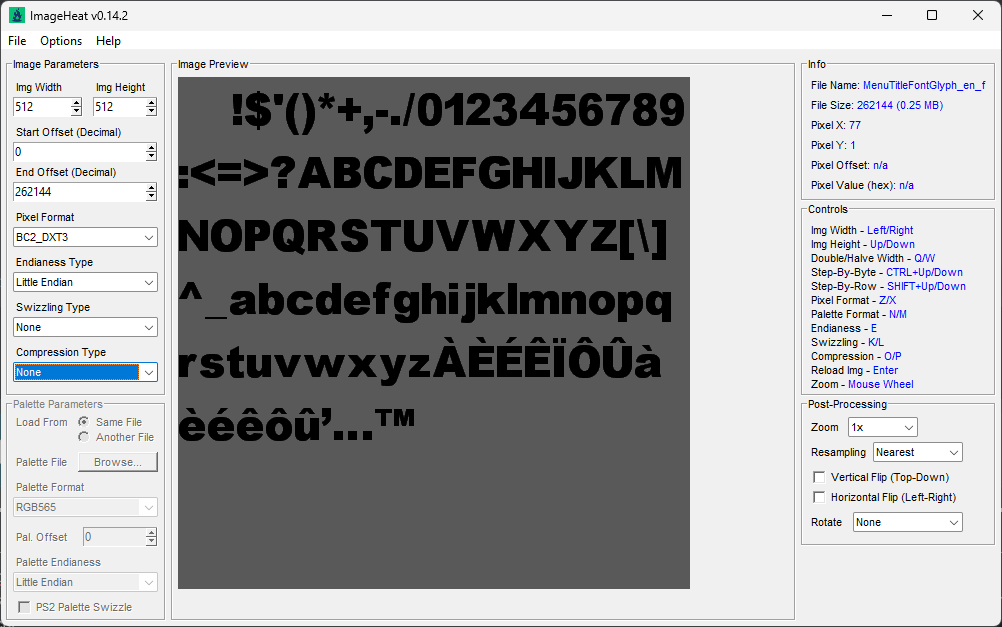This screenshot has width=1002, height=627.
Task: Decrease Img Height with down arrow
Action: (151, 111)
